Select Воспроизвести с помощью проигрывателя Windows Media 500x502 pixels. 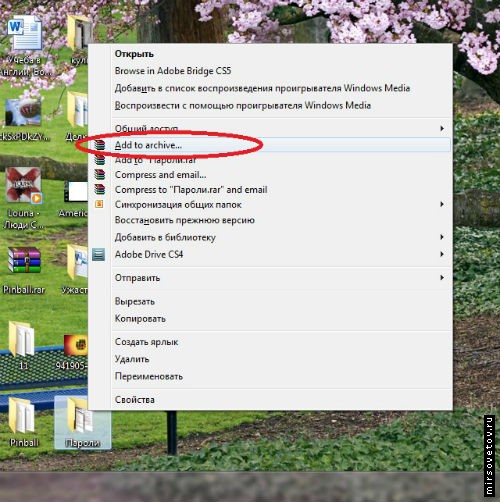click(x=243, y=105)
